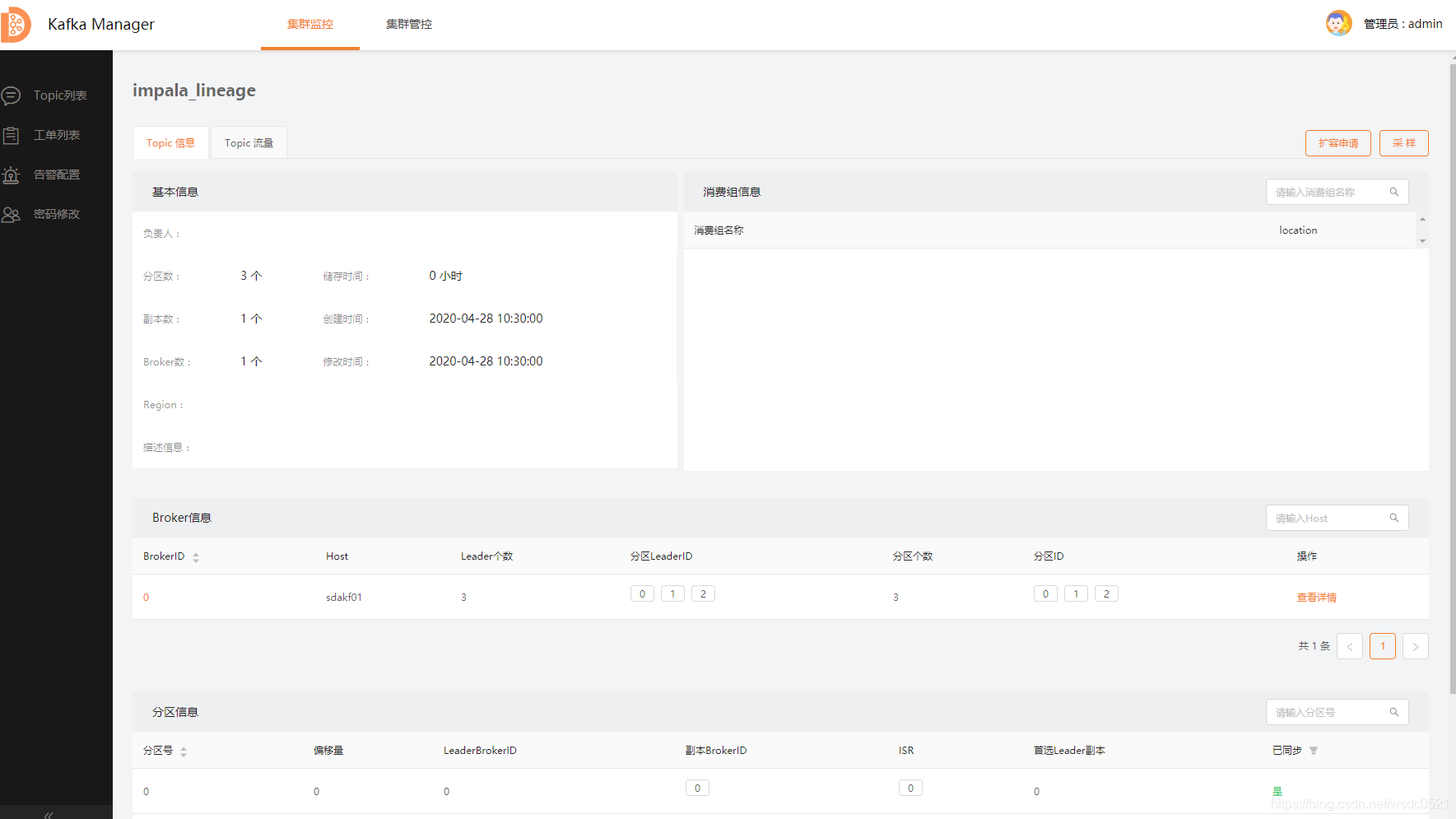Click 分区LeaderID tag 2
Screen dimensions: 1456x819
click(x=703, y=593)
